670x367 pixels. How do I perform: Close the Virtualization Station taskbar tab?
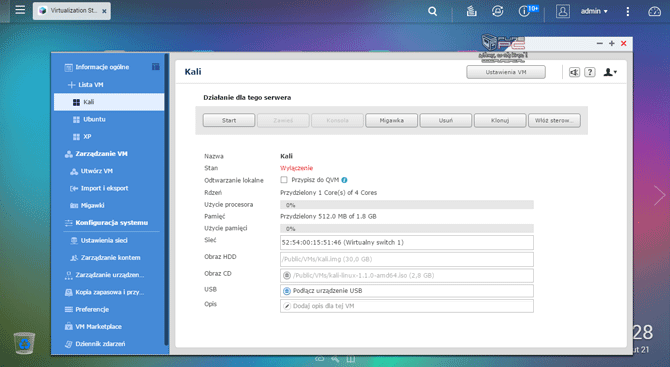coord(104,11)
